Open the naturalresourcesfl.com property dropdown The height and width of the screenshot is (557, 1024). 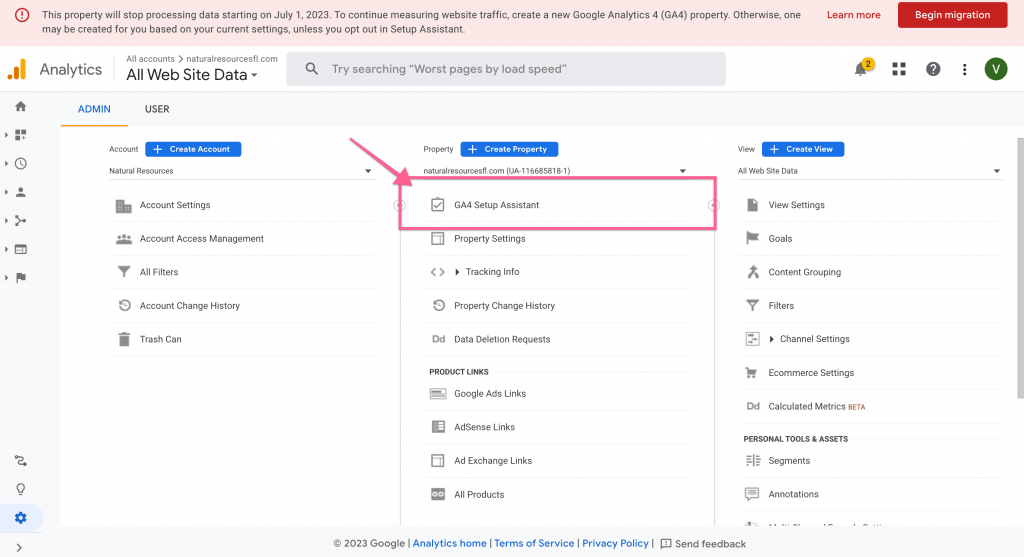point(556,171)
